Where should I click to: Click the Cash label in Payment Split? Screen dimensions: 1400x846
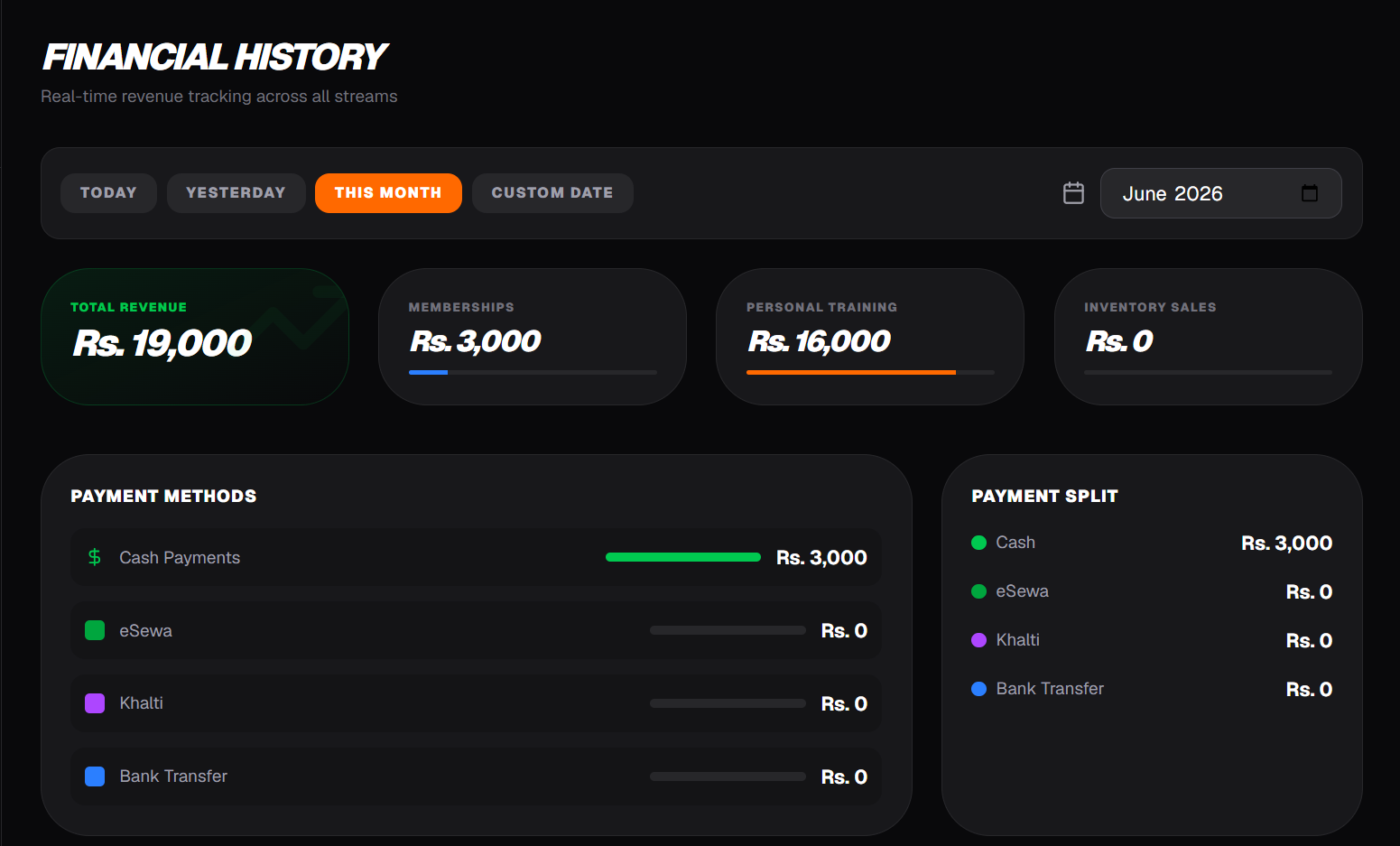tap(1015, 543)
